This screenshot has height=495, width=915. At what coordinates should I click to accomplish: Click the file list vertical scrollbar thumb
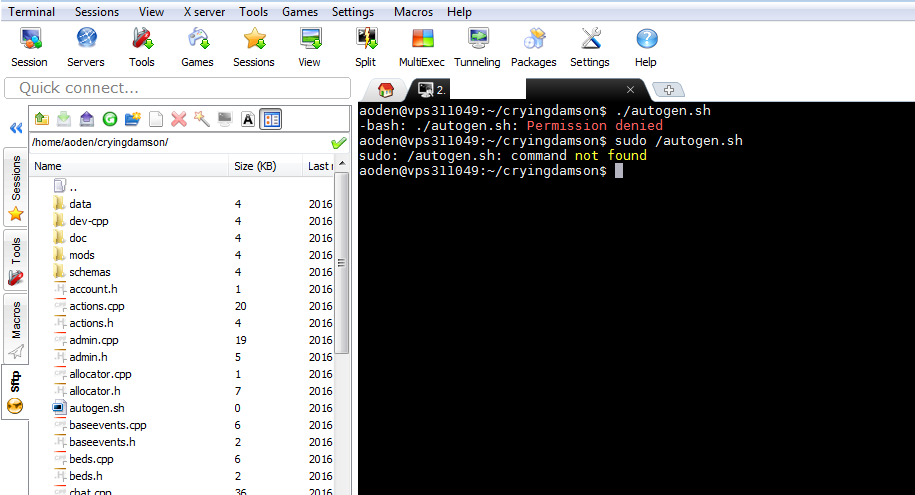point(343,263)
